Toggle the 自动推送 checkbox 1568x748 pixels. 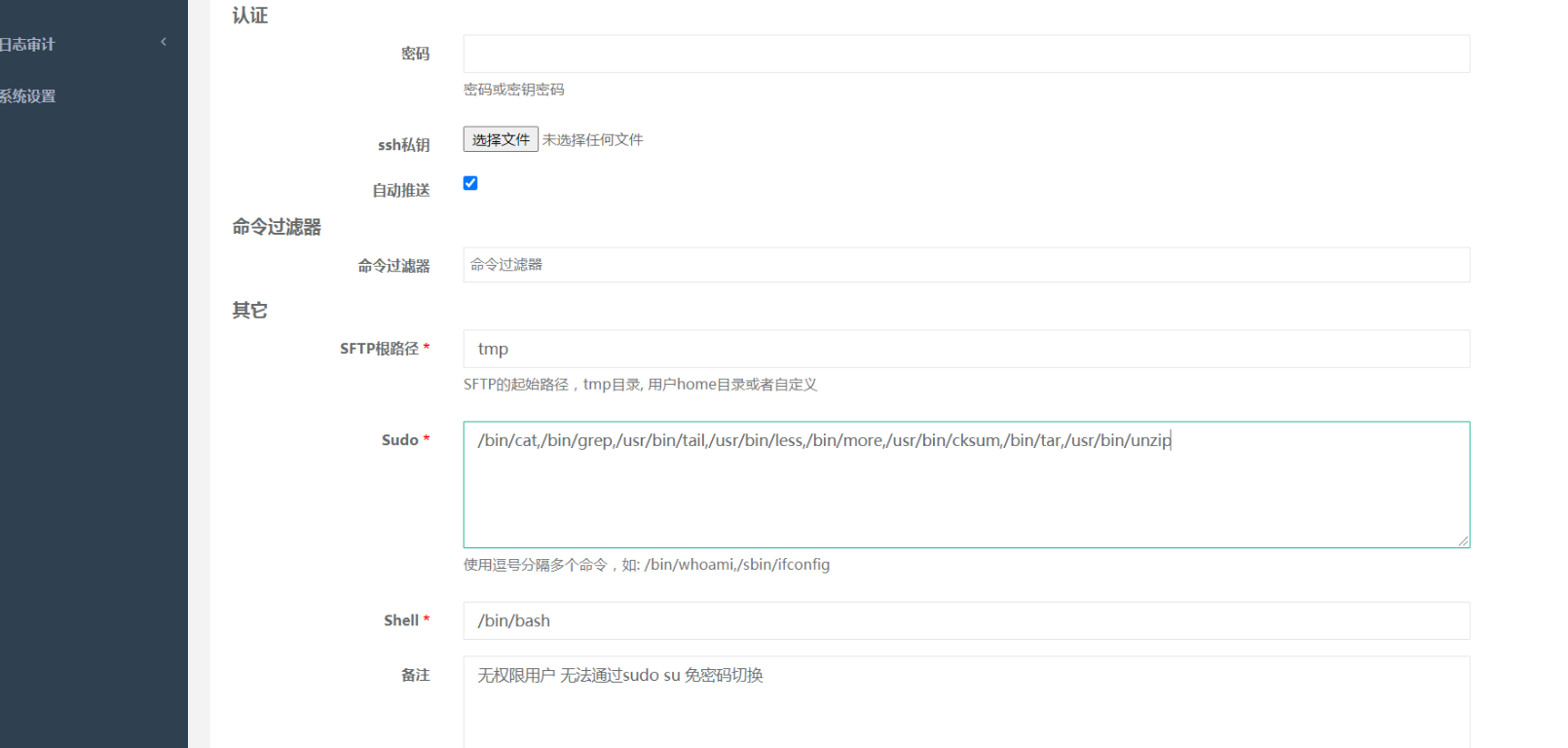[x=470, y=183]
